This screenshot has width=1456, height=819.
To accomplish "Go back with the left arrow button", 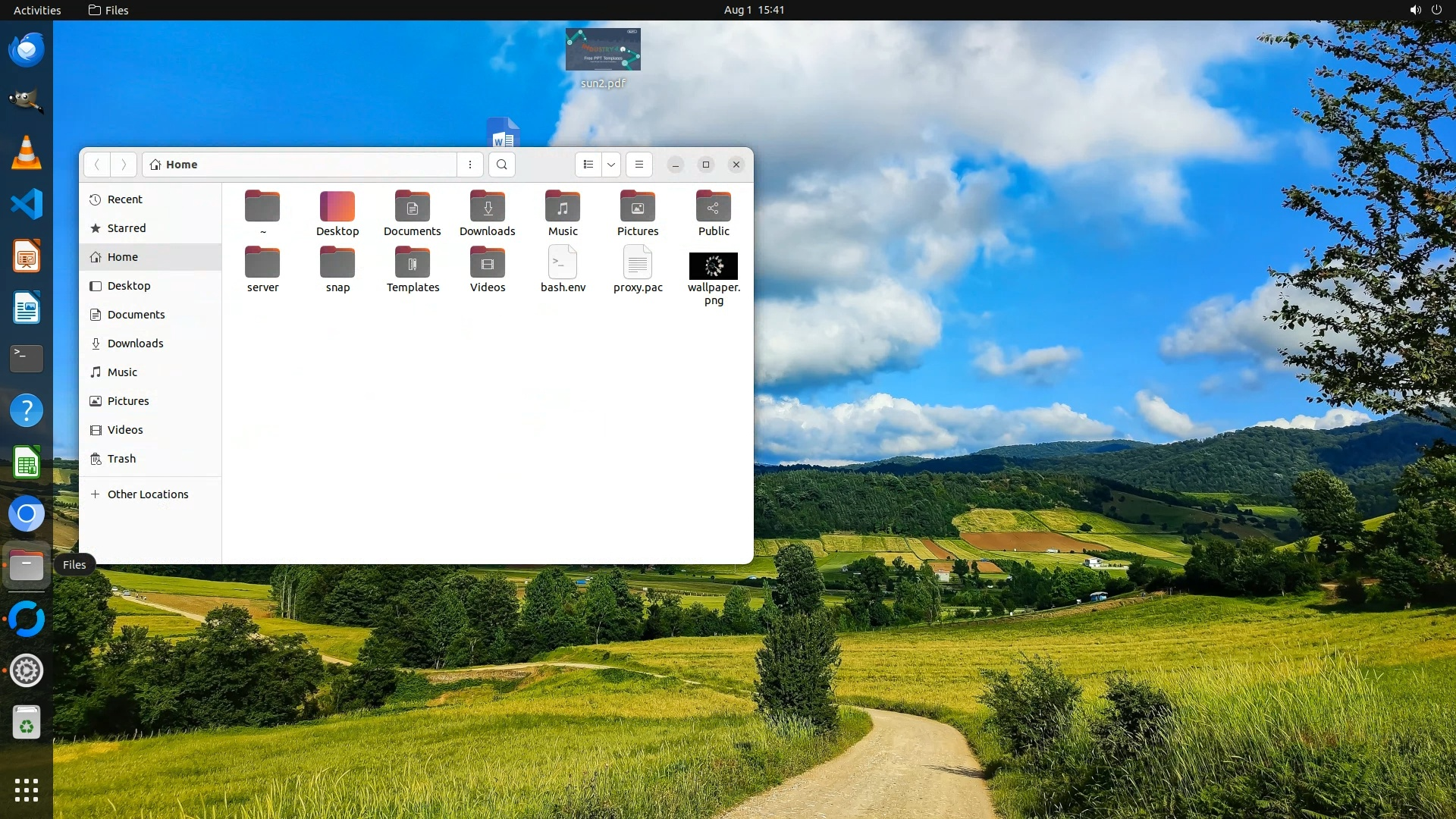I will click(97, 165).
